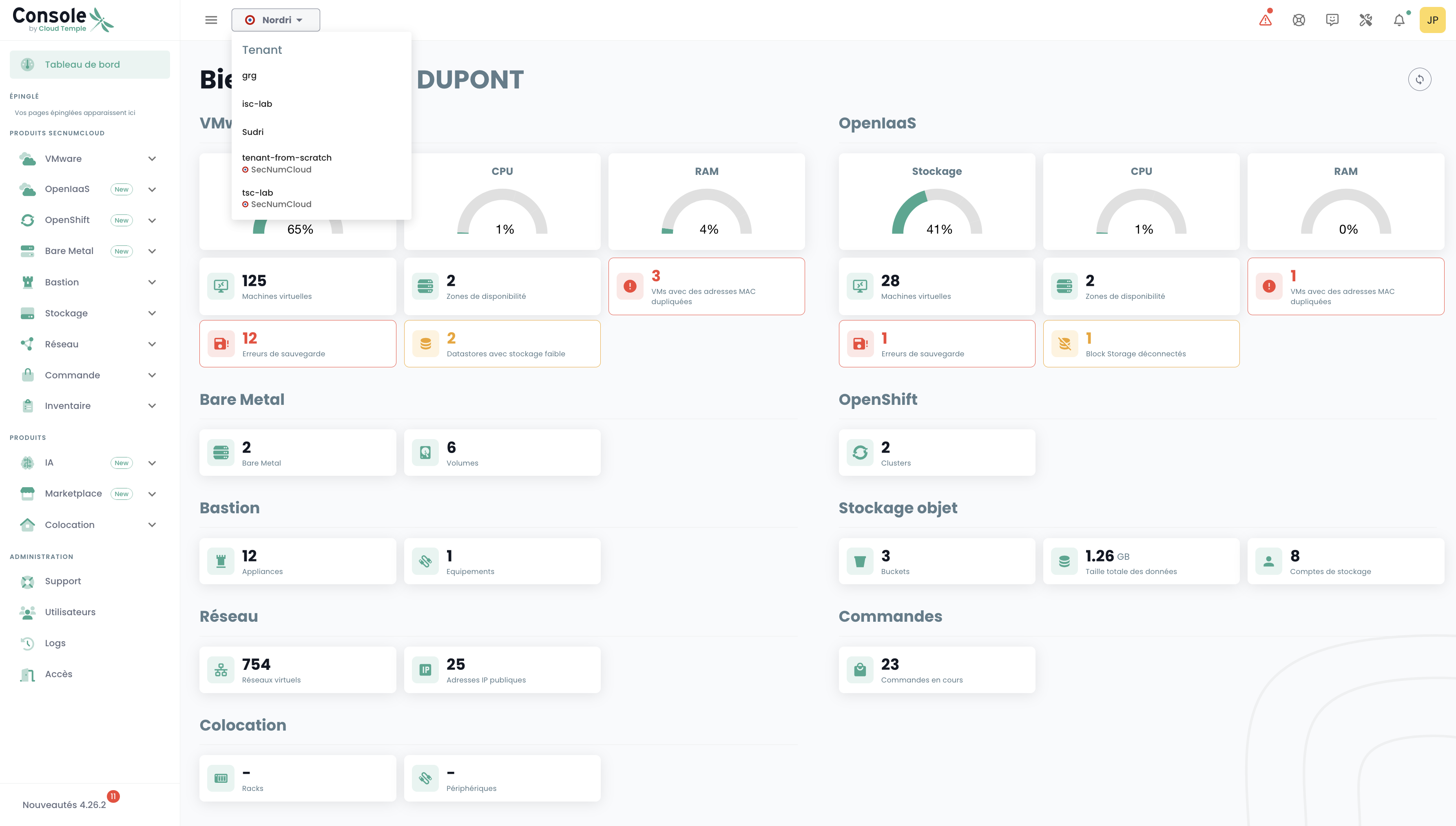Open the feedback chat bubble icon

pos(1332,20)
